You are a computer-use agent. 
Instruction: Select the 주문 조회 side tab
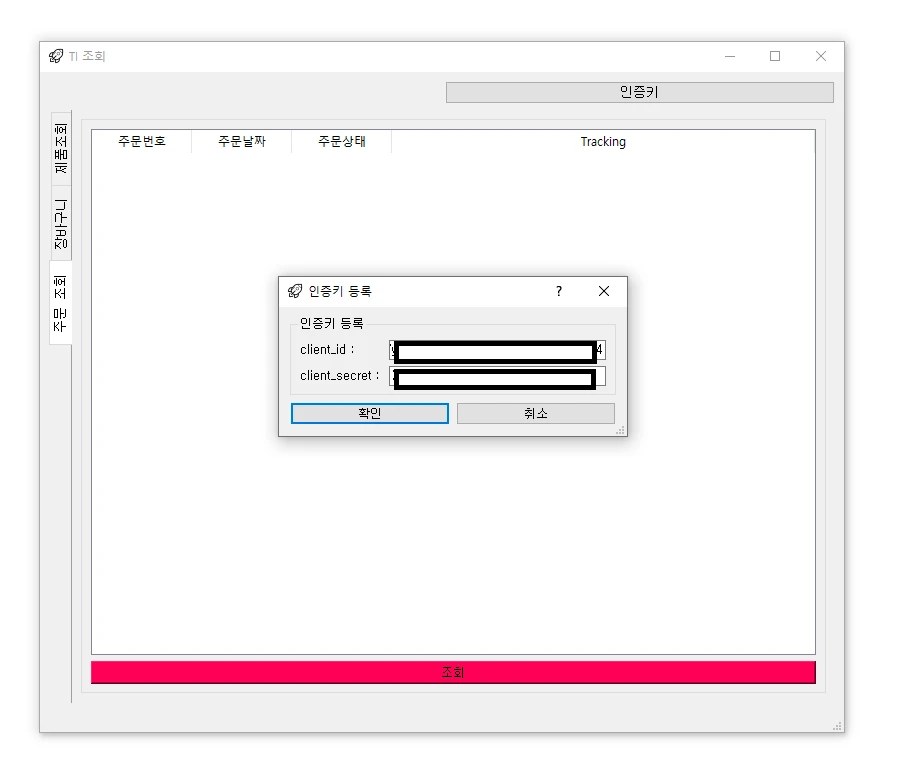(x=60, y=303)
